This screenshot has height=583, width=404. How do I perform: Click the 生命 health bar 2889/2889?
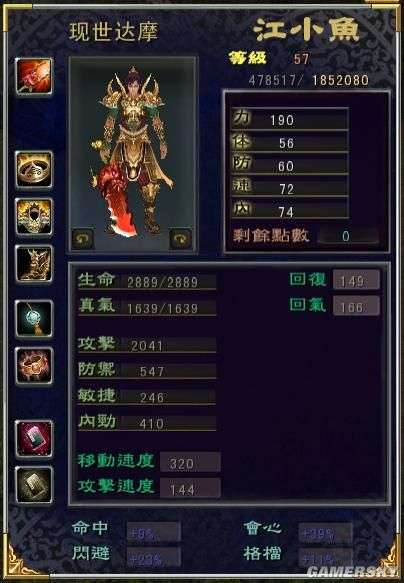(147, 281)
